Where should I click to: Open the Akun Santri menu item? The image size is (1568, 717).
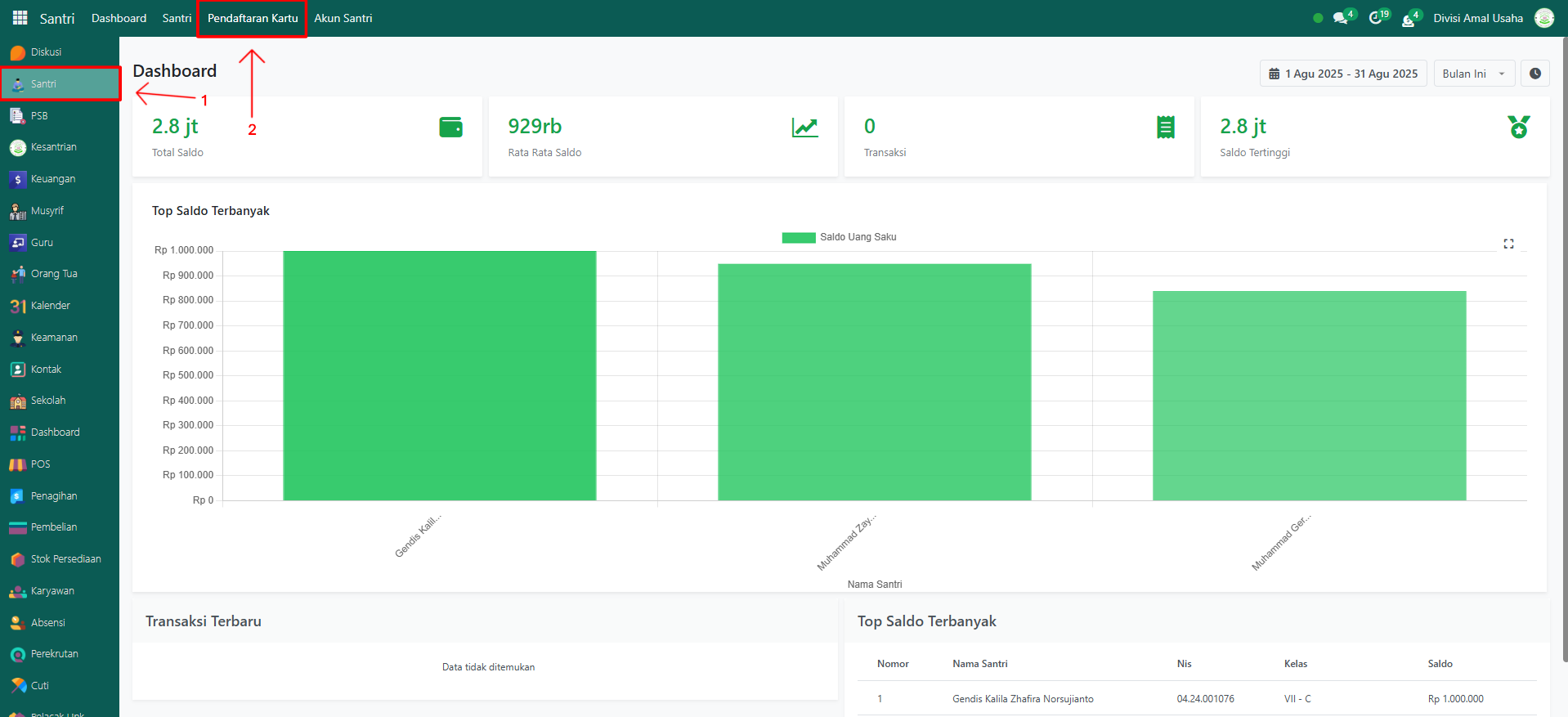tap(343, 18)
